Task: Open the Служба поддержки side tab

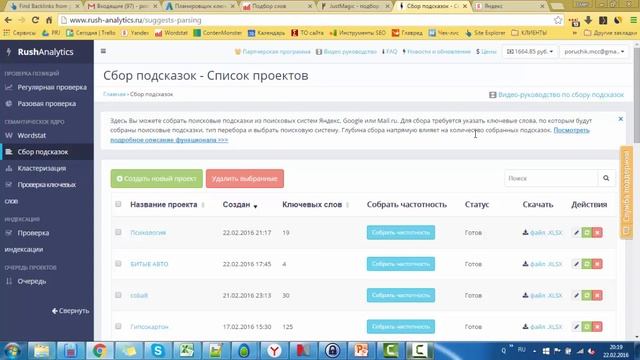Action: (x=626, y=192)
